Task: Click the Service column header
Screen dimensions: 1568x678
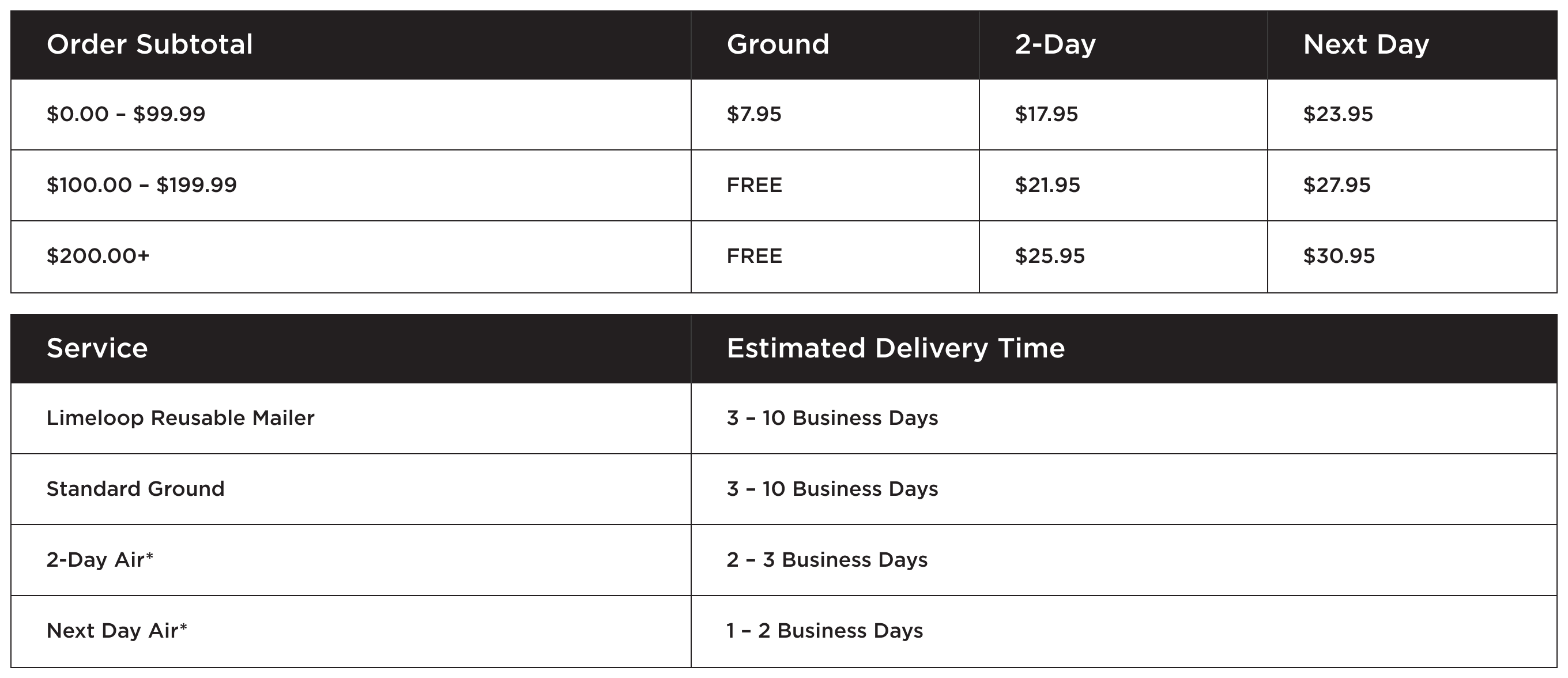Action: 97,348
